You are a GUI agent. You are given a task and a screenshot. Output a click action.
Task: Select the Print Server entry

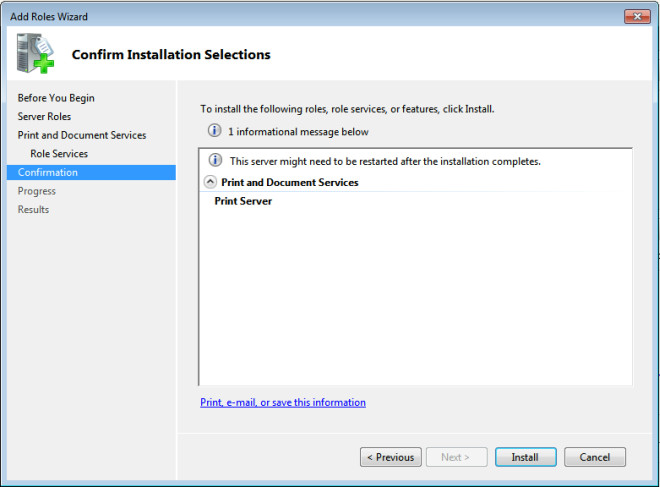point(243,201)
